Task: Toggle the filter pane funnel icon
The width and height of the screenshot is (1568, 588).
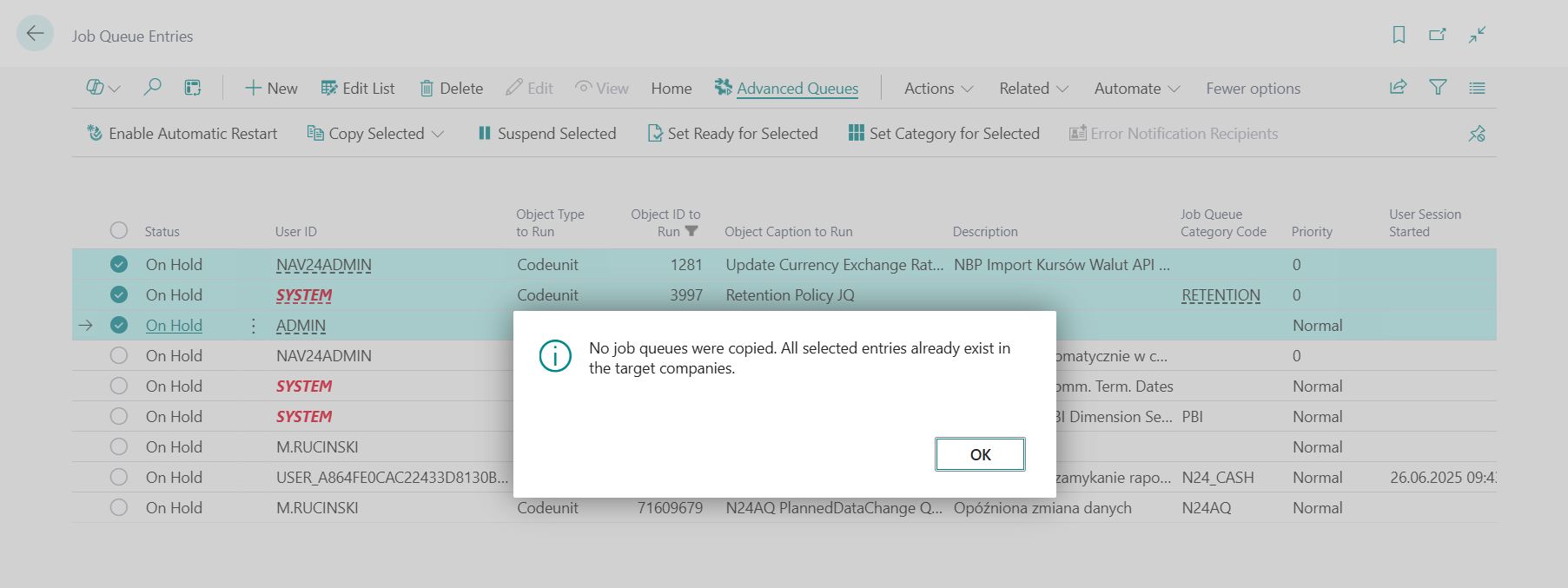Action: 1438,87
